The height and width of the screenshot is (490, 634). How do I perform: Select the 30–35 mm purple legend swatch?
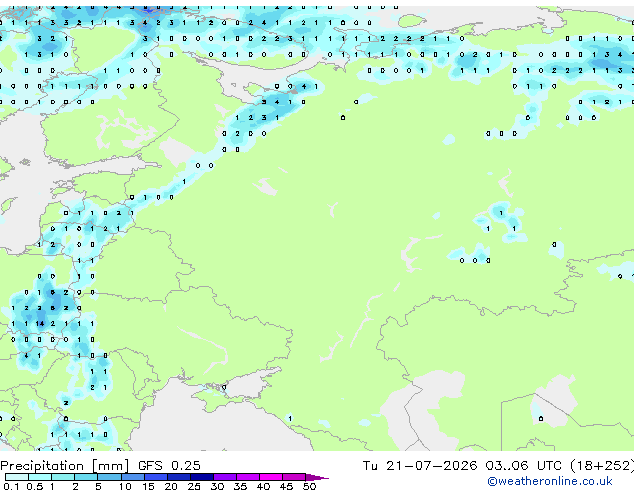tap(225, 477)
